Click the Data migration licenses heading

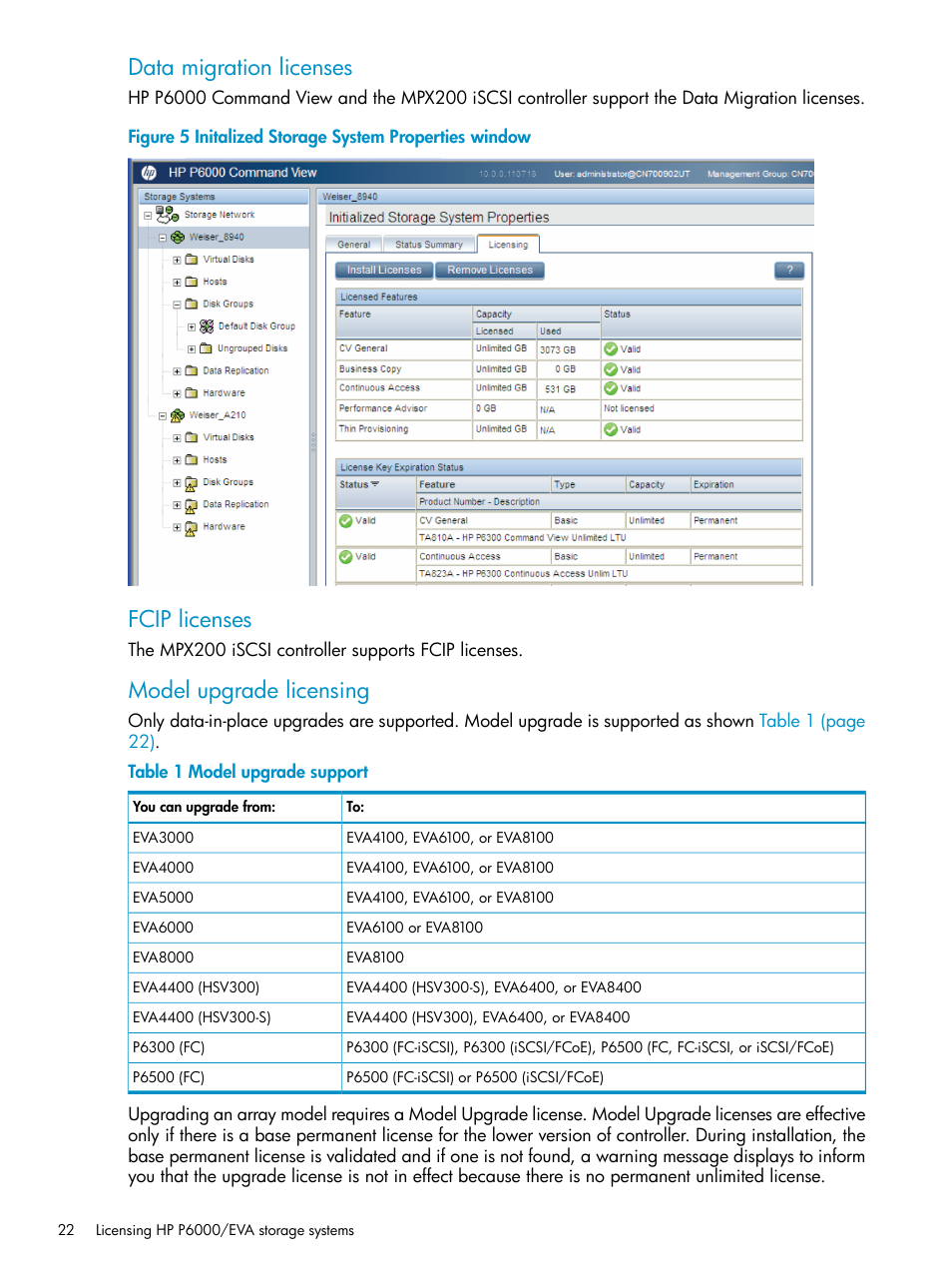coord(240,67)
